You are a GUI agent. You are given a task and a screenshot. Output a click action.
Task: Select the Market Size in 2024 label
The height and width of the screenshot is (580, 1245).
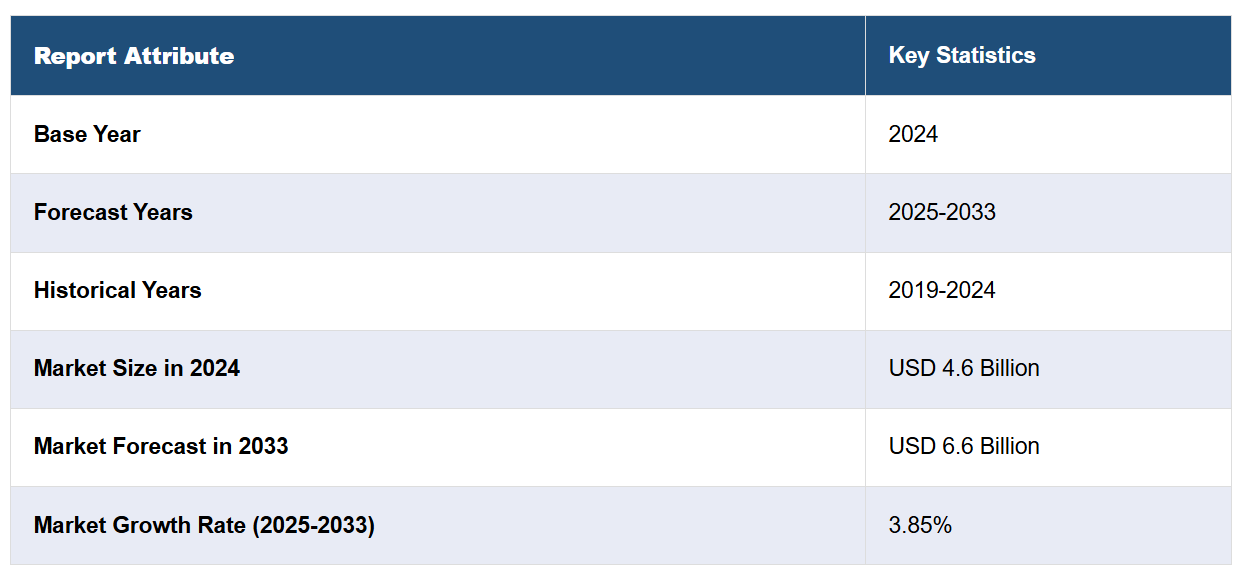click(x=137, y=368)
